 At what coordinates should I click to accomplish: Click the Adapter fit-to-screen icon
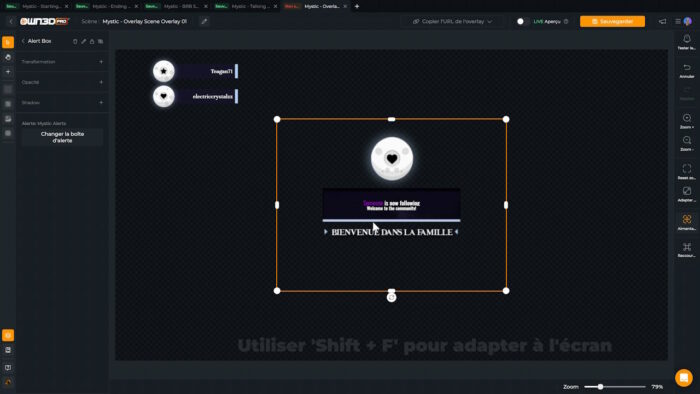pyautogui.click(x=687, y=191)
